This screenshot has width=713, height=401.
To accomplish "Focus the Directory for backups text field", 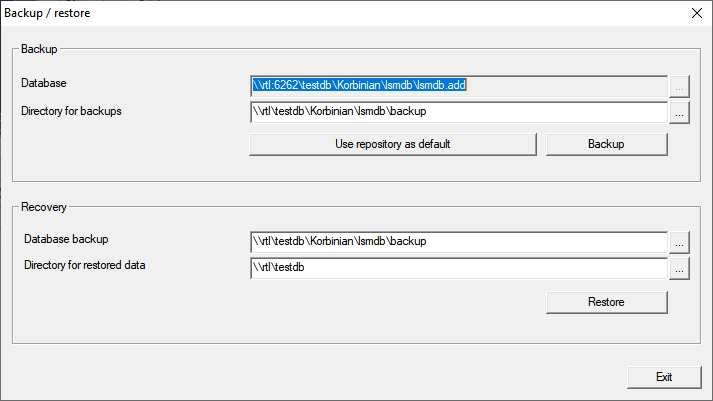I will 458,112.
